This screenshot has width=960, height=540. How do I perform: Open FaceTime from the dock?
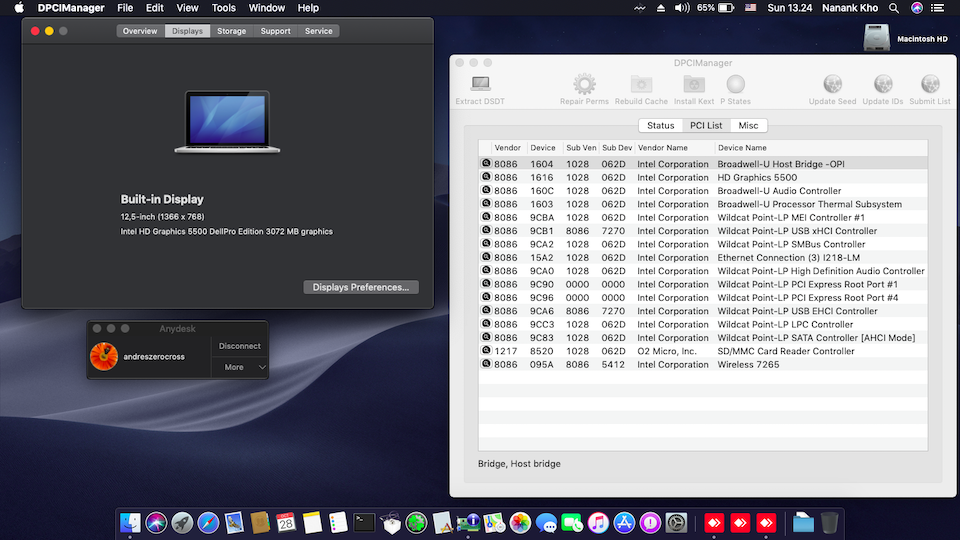pyautogui.click(x=572, y=523)
